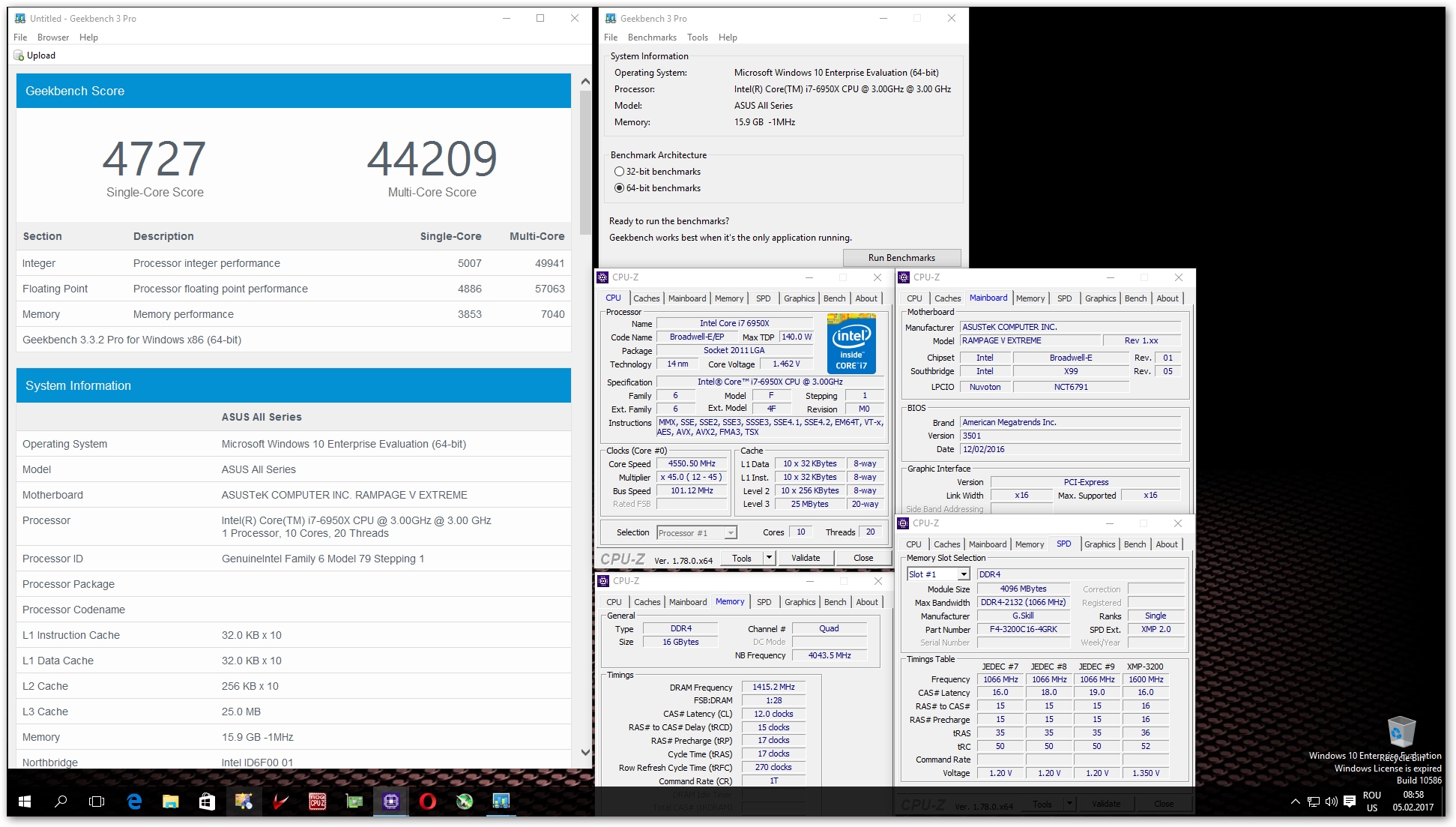Screen dimensions: 1456x827
Task: Click the BIOS Version field 3501
Action: coord(1070,436)
